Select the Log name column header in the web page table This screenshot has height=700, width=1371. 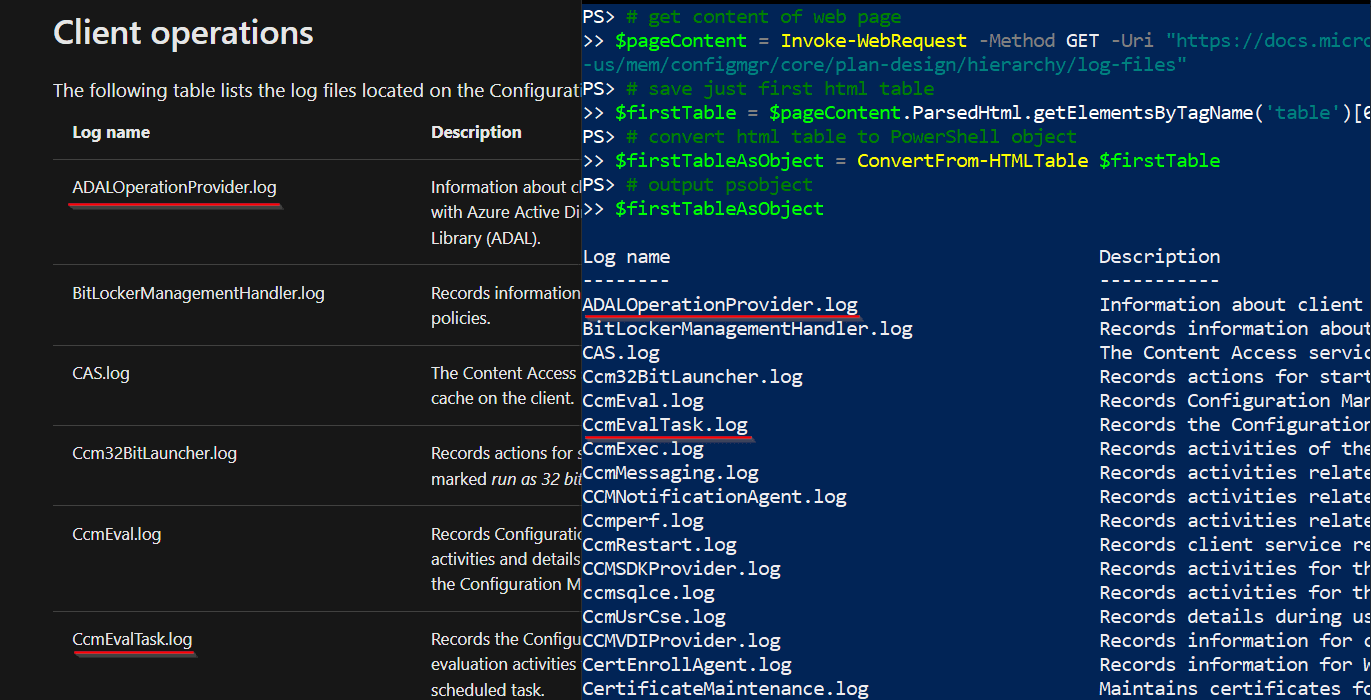click(x=111, y=132)
